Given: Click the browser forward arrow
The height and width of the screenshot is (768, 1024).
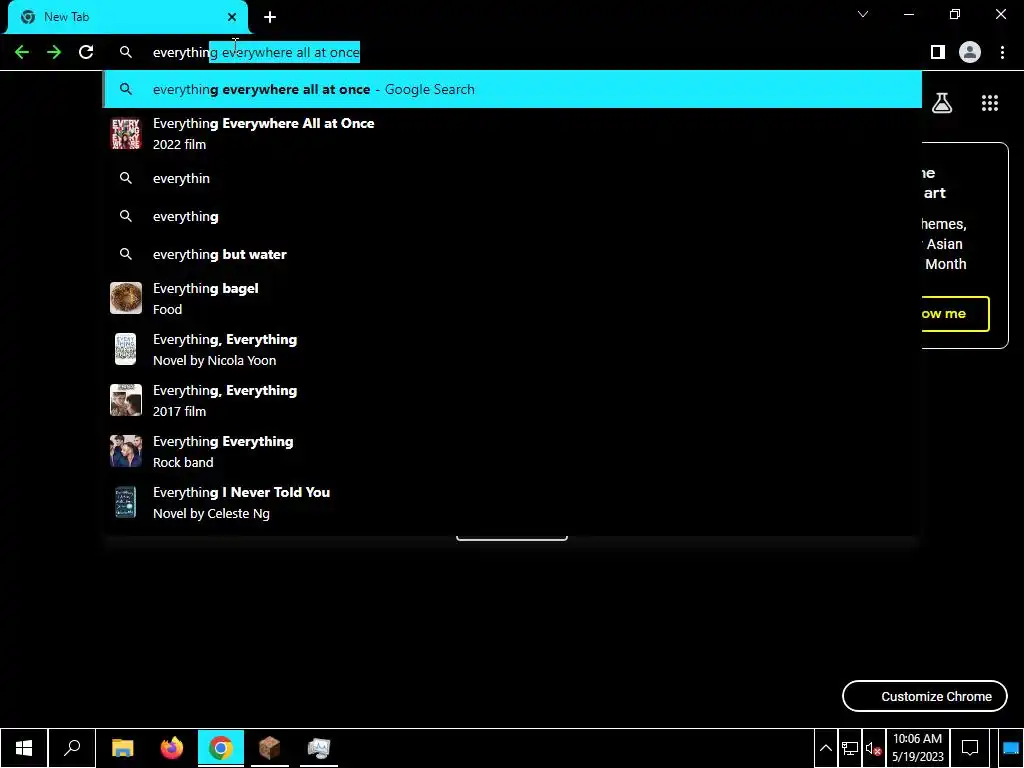Looking at the screenshot, I should (54, 52).
